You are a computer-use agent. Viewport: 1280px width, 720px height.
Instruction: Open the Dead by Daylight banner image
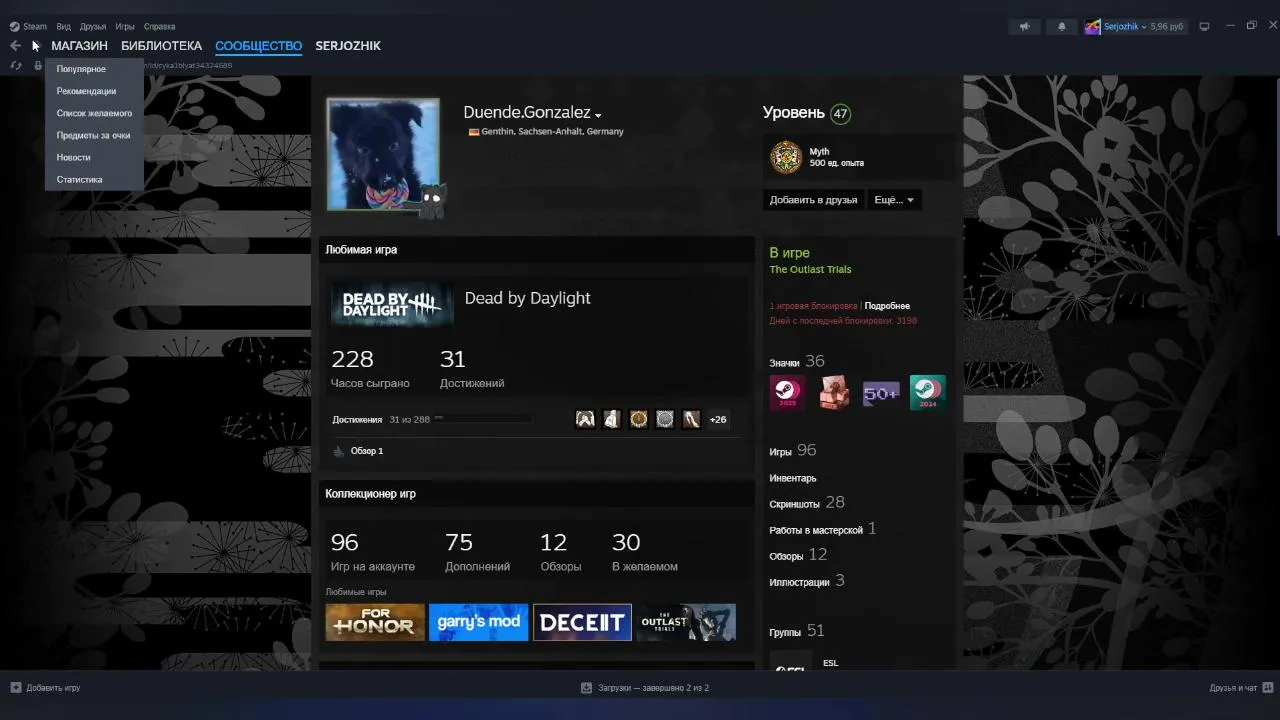click(x=392, y=303)
